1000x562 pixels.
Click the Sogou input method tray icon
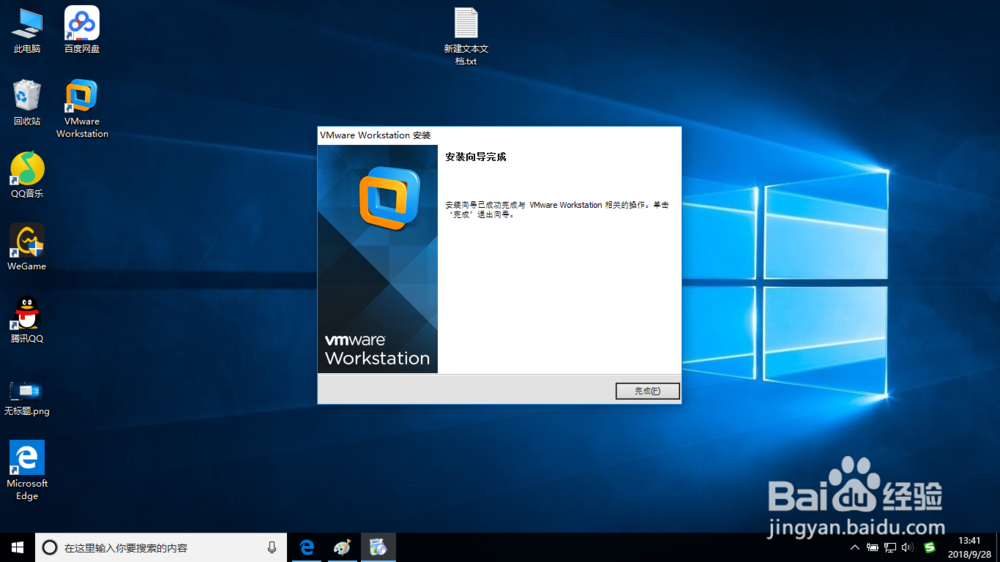929,547
